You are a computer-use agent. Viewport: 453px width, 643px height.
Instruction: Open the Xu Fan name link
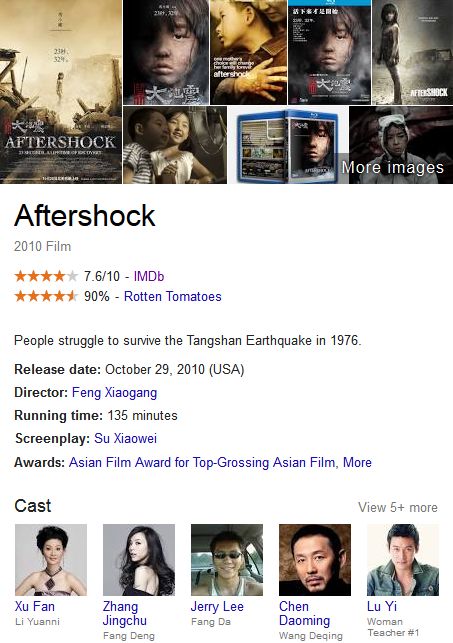tap(35, 607)
